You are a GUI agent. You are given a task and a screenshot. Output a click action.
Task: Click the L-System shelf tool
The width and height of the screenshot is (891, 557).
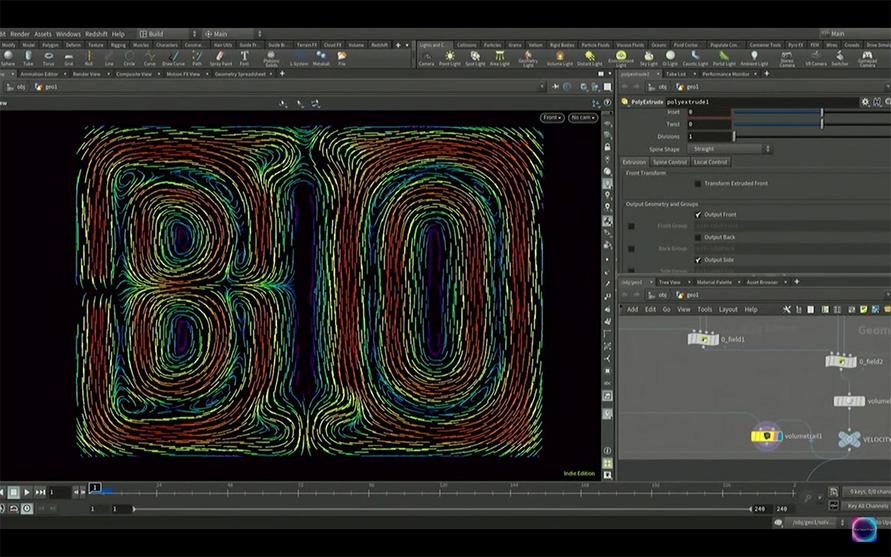(299, 57)
